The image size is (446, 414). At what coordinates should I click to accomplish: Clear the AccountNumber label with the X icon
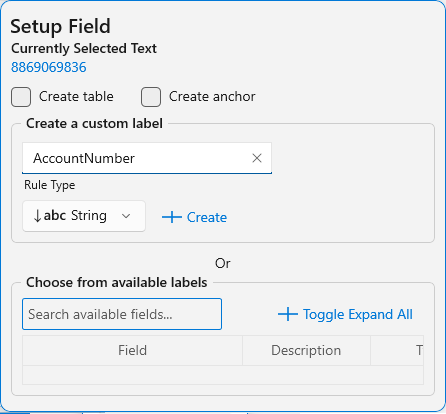point(257,158)
